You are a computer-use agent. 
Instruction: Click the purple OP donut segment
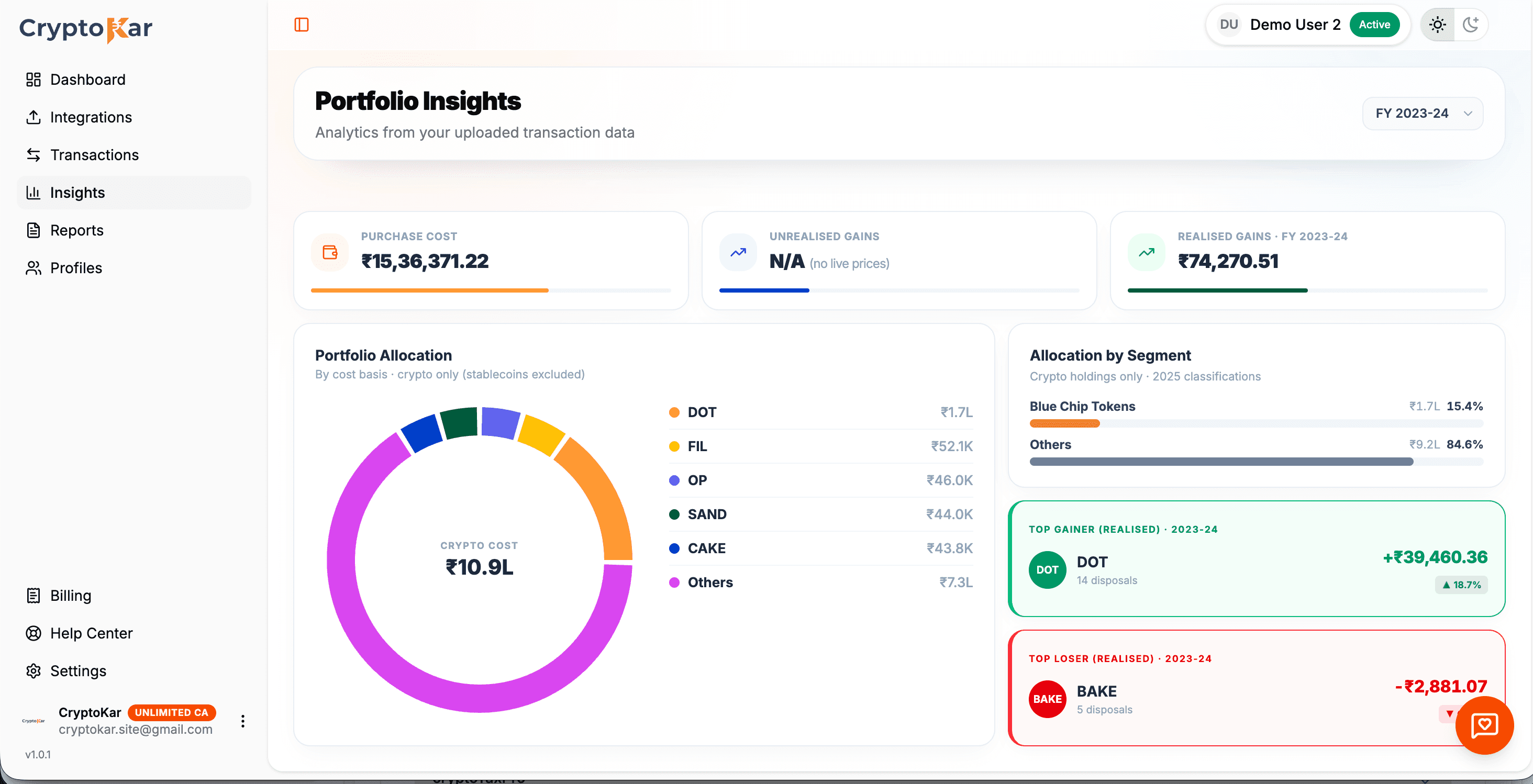[500, 422]
